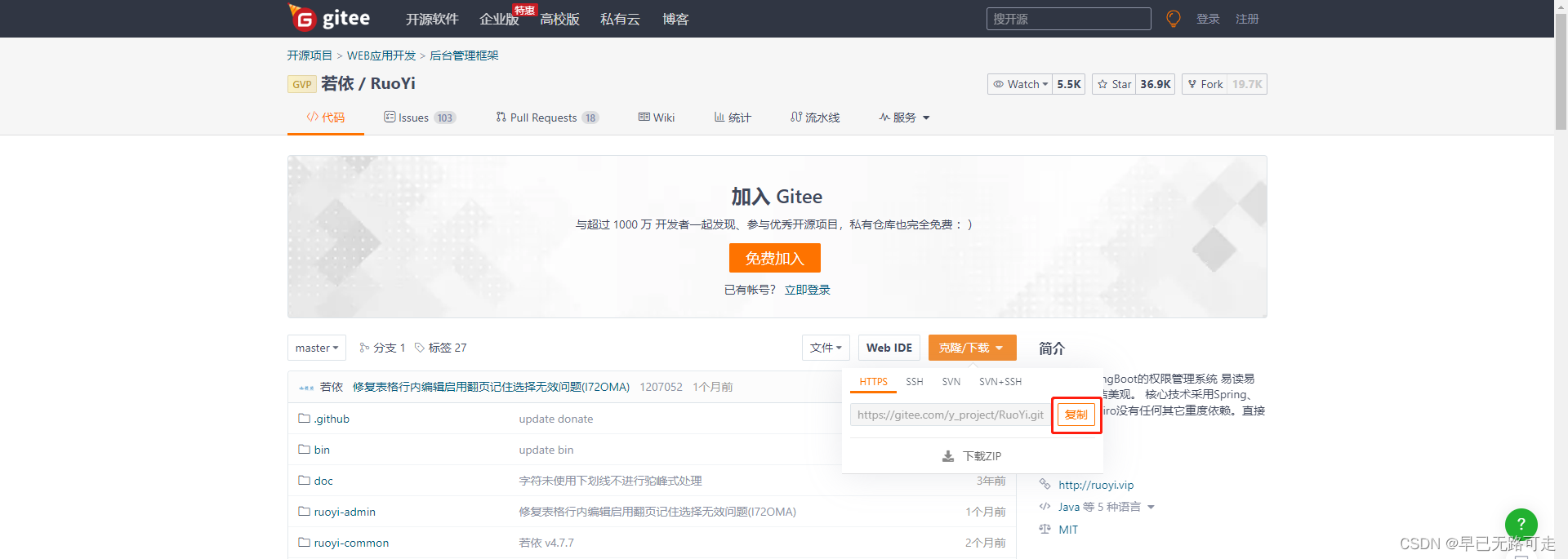Open the Wiki tab
The height and width of the screenshot is (559, 1568).
[657, 118]
